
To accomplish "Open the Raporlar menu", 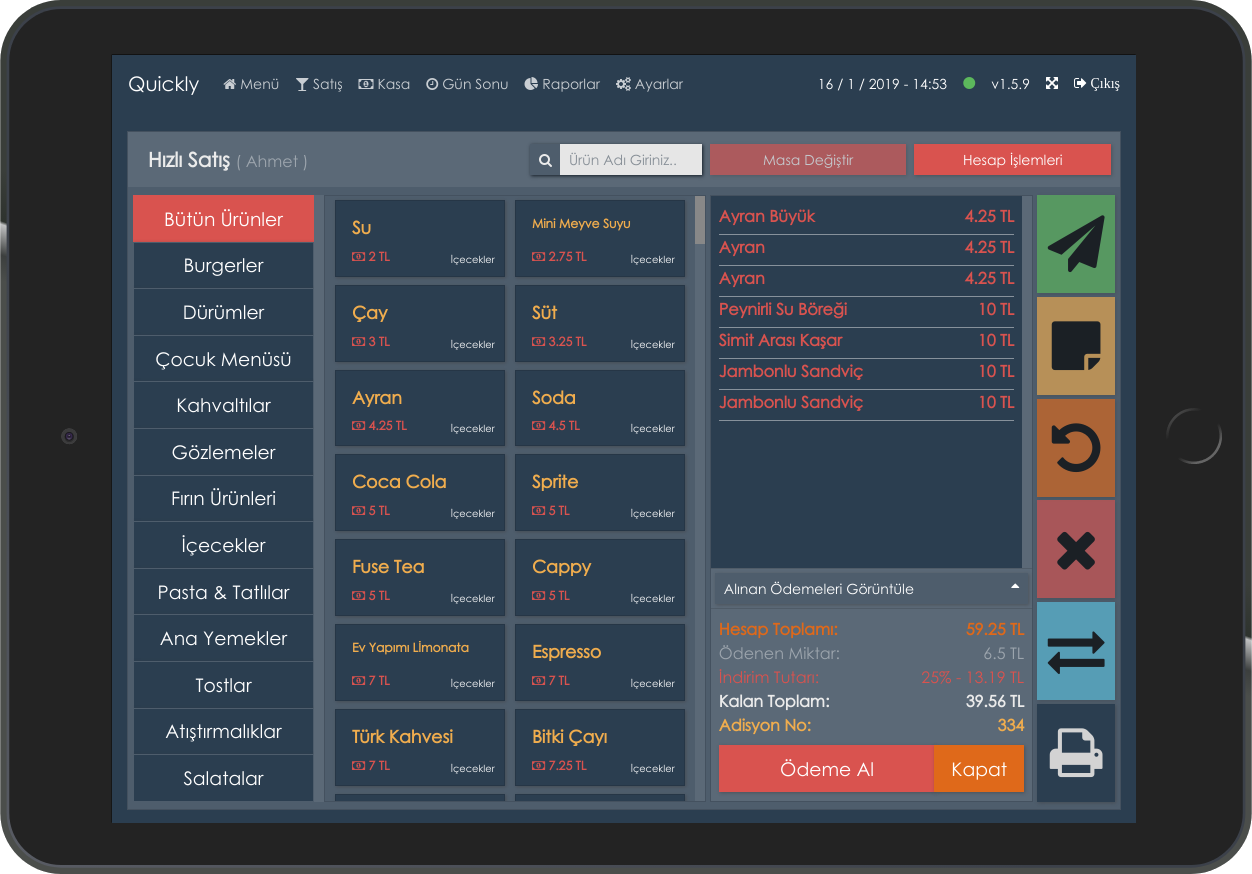I will tap(561, 84).
